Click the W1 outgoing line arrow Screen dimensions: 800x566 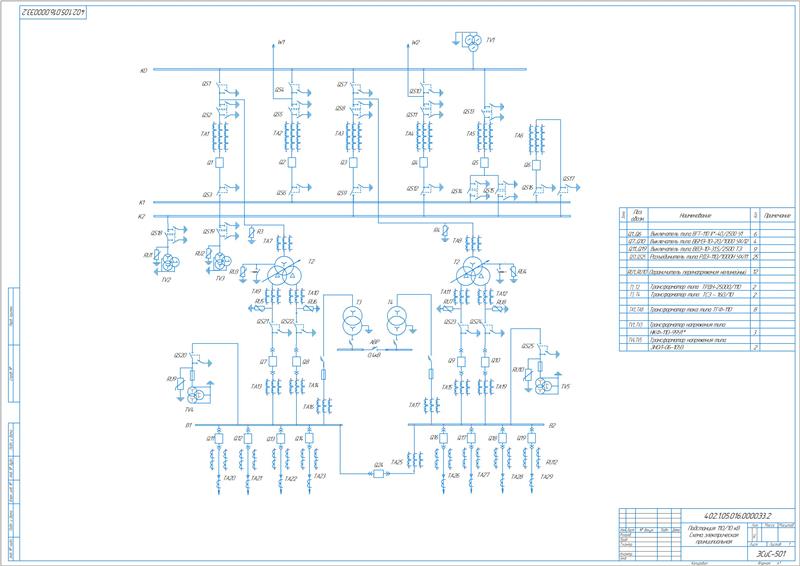coord(273,46)
